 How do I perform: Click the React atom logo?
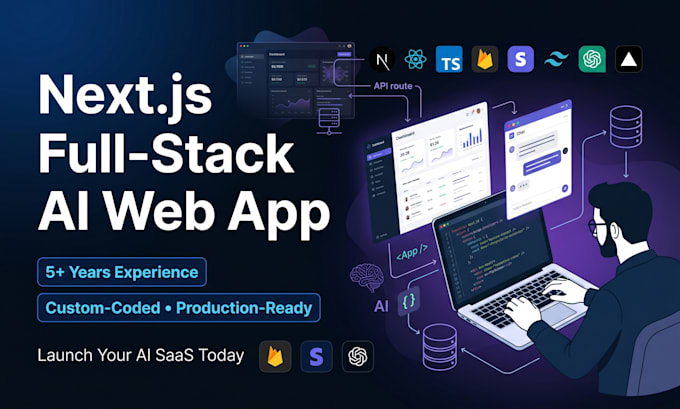click(415, 59)
